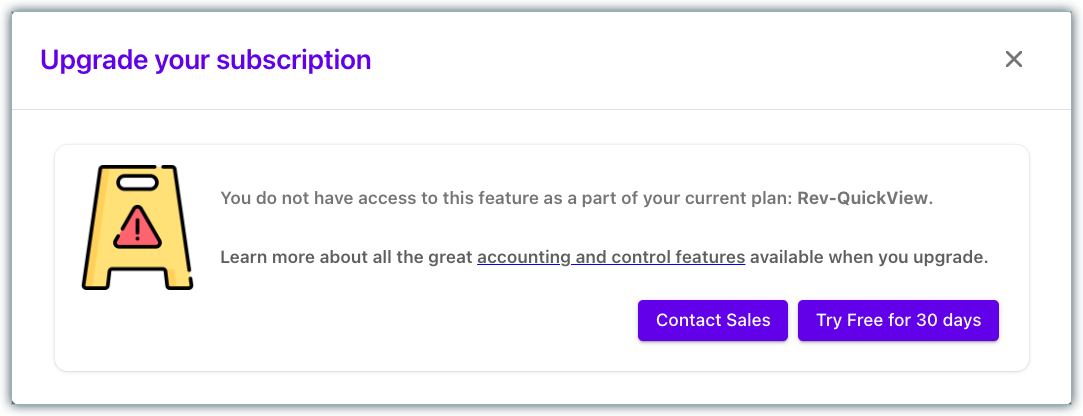Click the red warning triangle on sign
The height and width of the screenshot is (416, 1083).
(137, 227)
